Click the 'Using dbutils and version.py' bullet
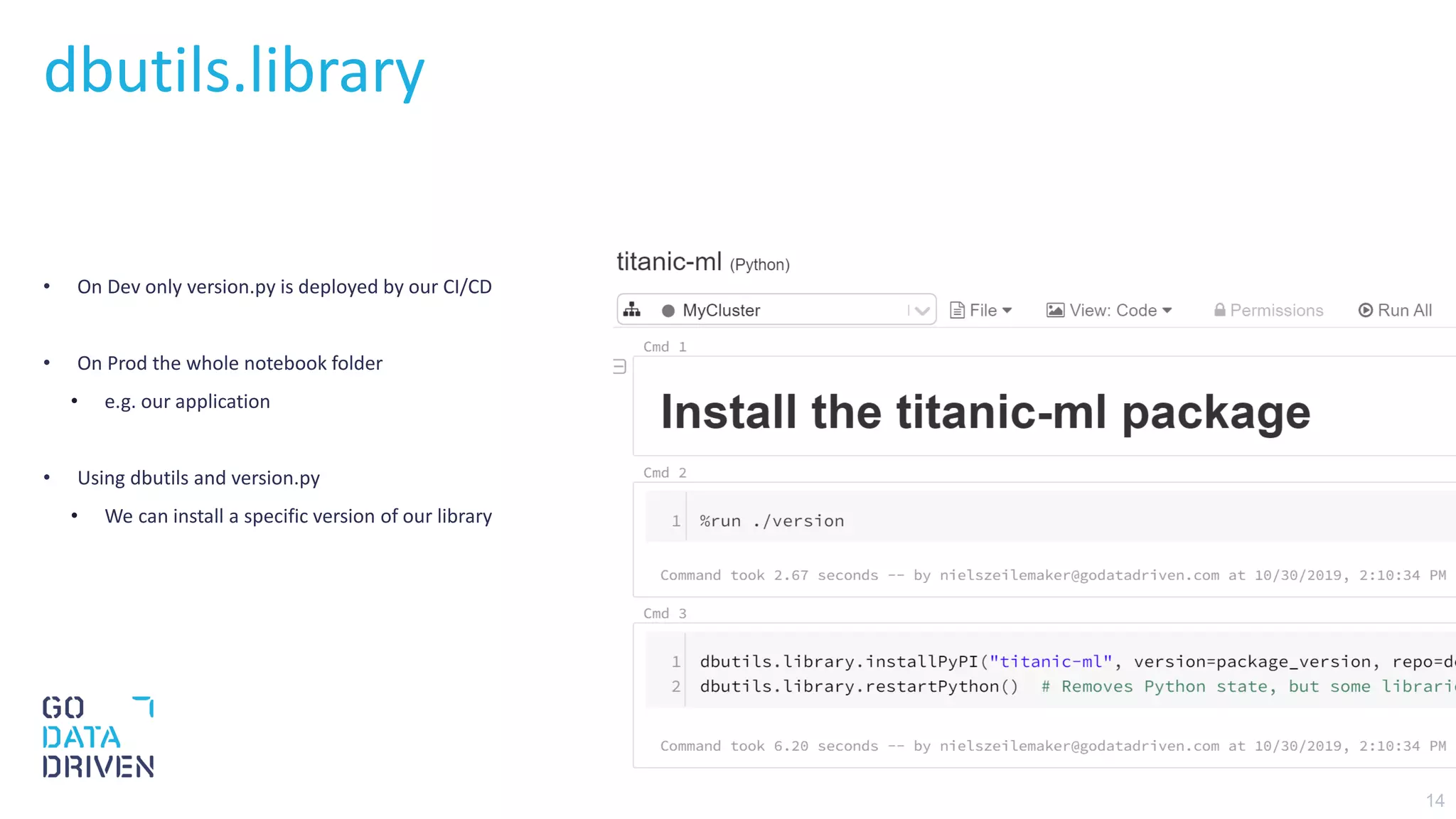 tap(198, 478)
